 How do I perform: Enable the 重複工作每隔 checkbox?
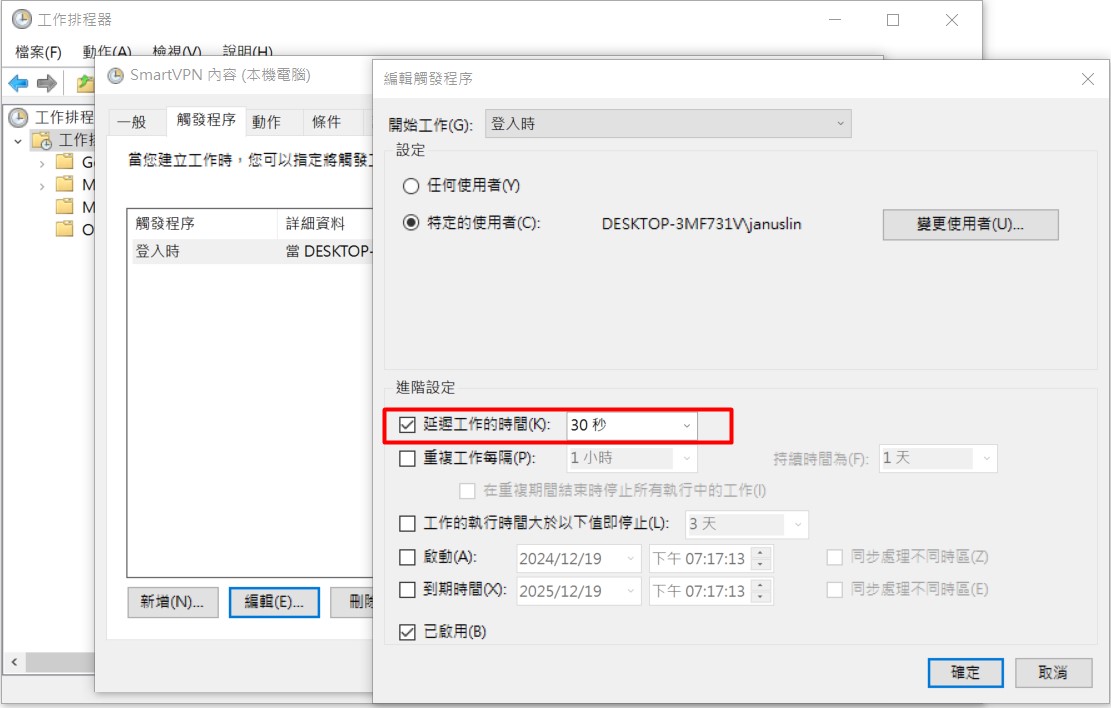(x=407, y=459)
